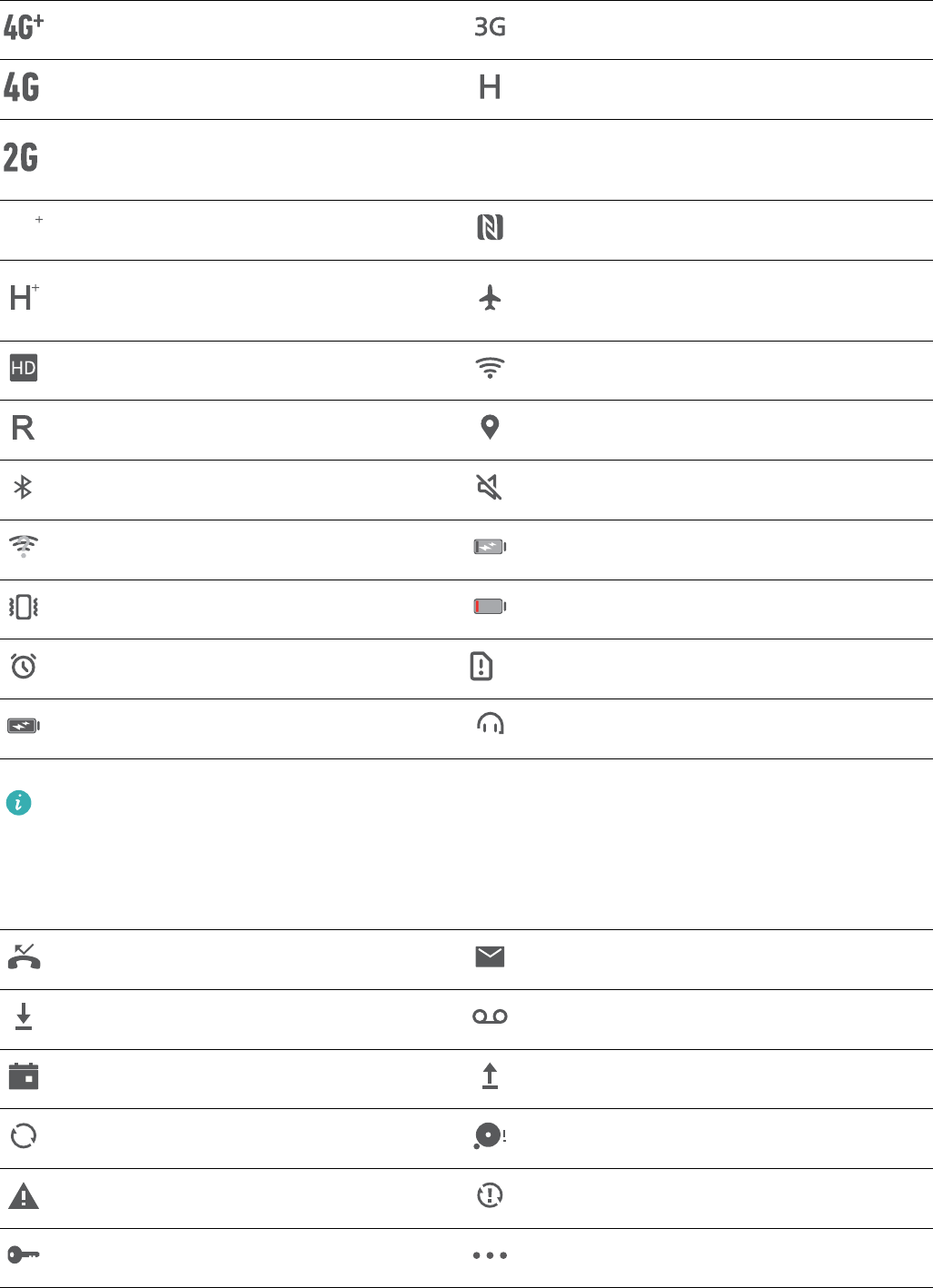
Task: Click the HD VoLTE icon
Action: [24, 368]
